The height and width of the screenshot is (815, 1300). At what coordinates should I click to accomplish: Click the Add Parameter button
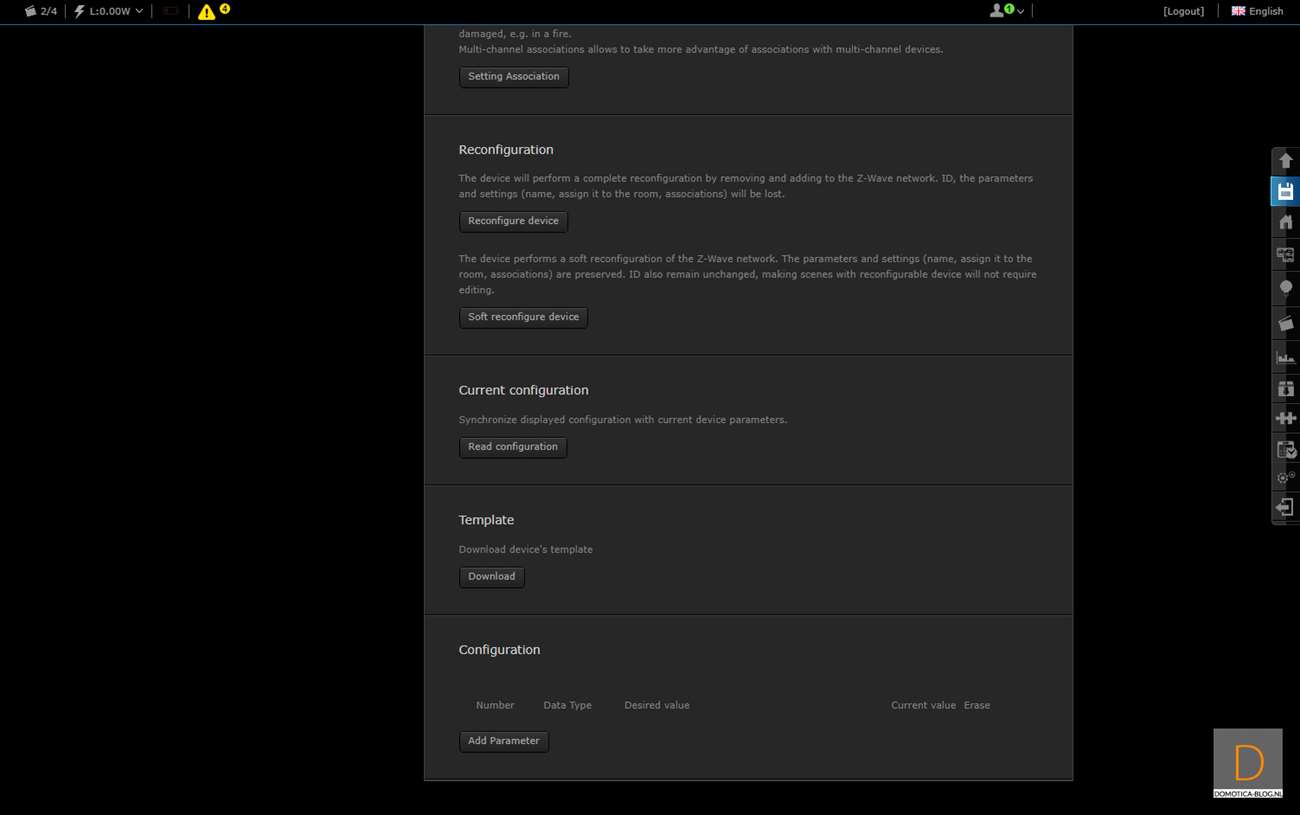(x=504, y=741)
